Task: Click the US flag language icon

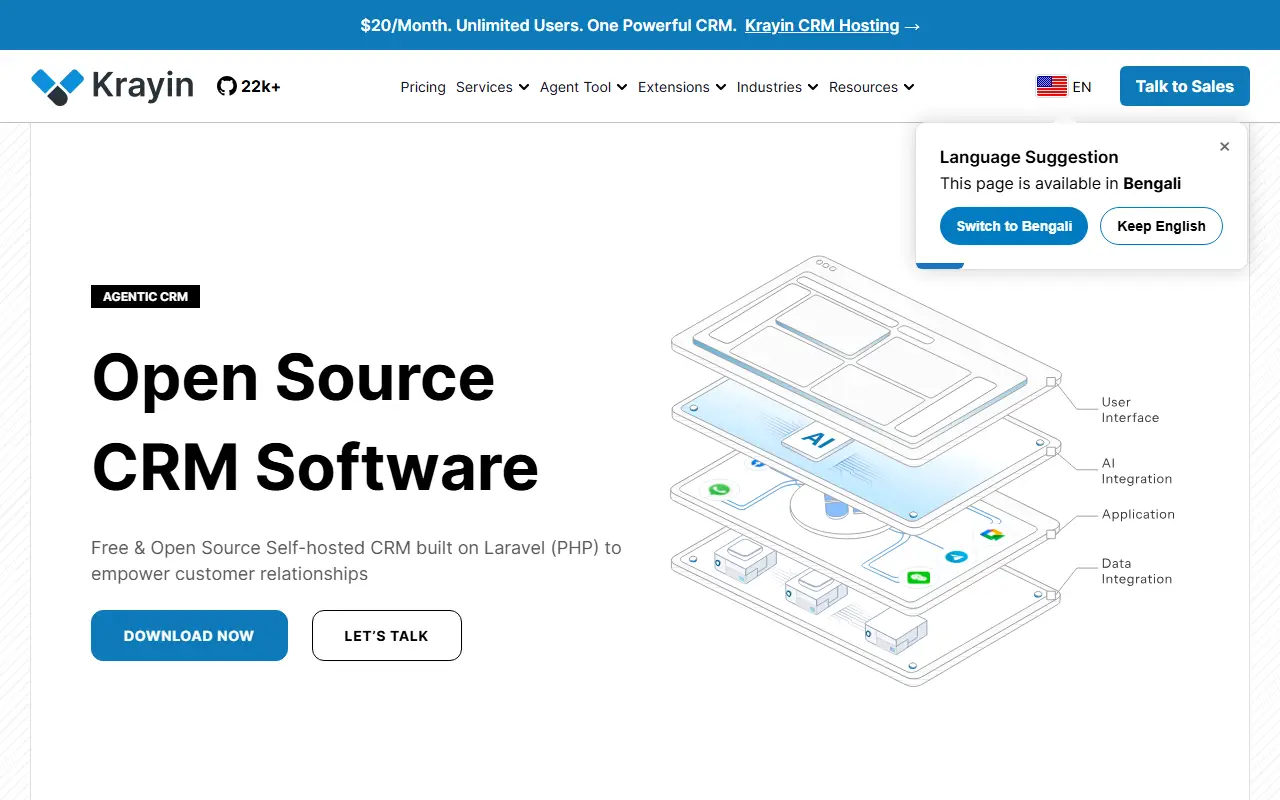Action: coord(1051,87)
